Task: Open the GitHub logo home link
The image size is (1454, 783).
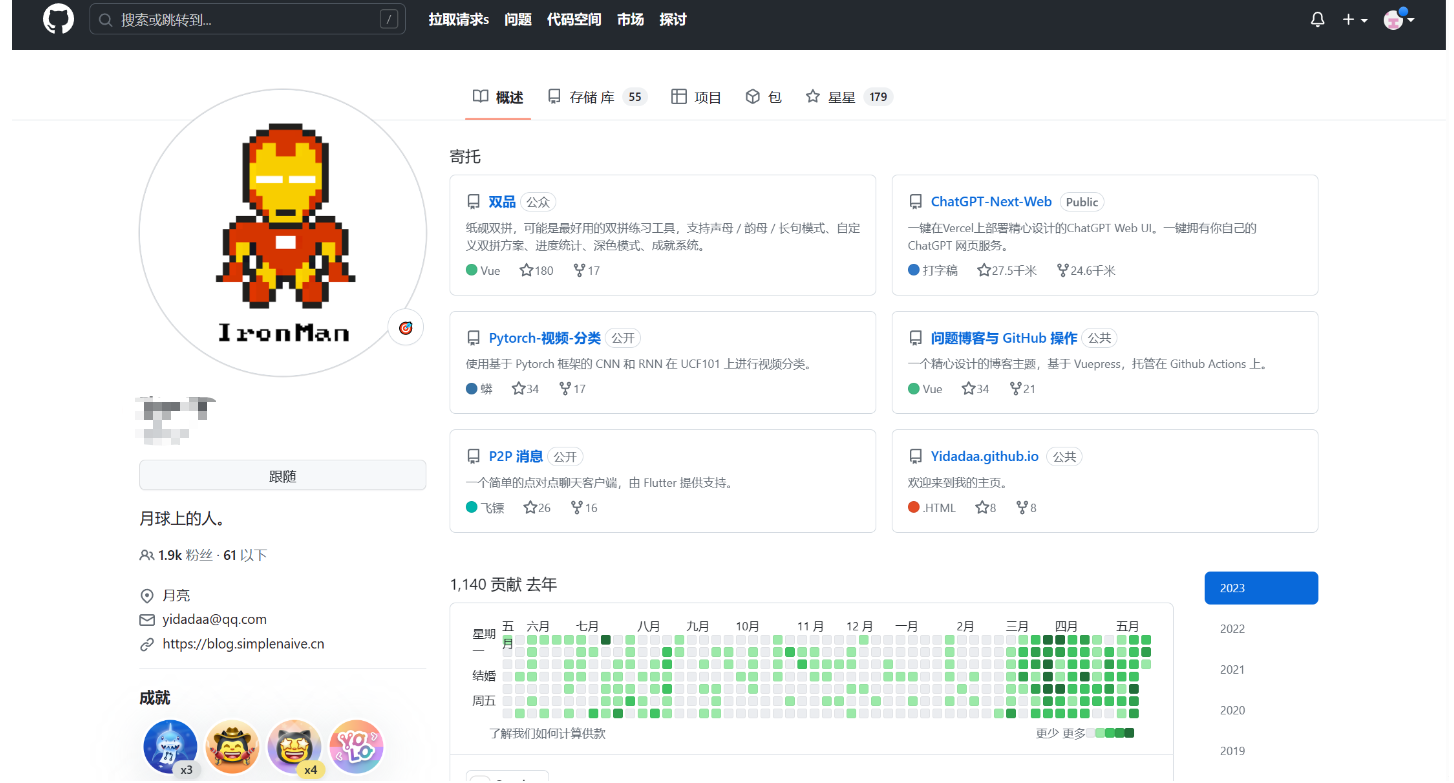Action: point(59,19)
